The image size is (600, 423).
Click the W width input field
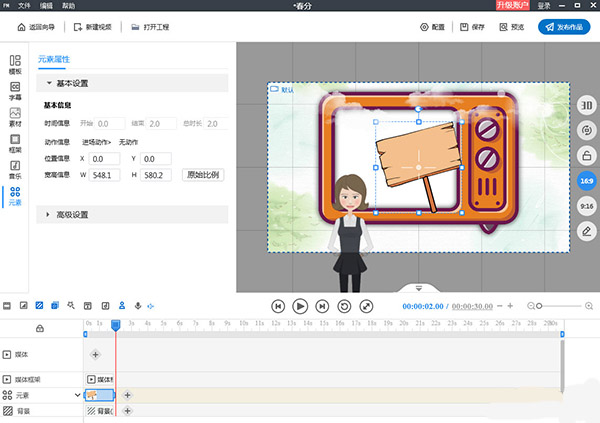click(104, 175)
